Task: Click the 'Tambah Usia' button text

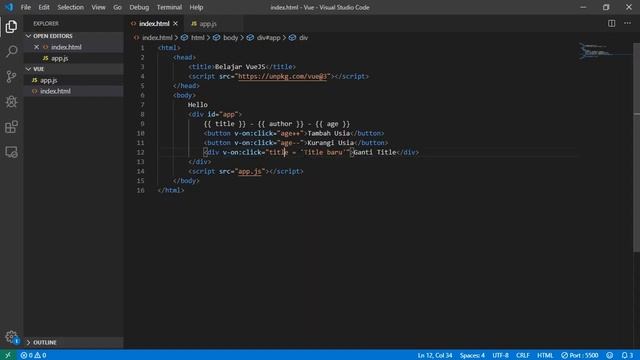Action: pyautogui.click(x=329, y=133)
